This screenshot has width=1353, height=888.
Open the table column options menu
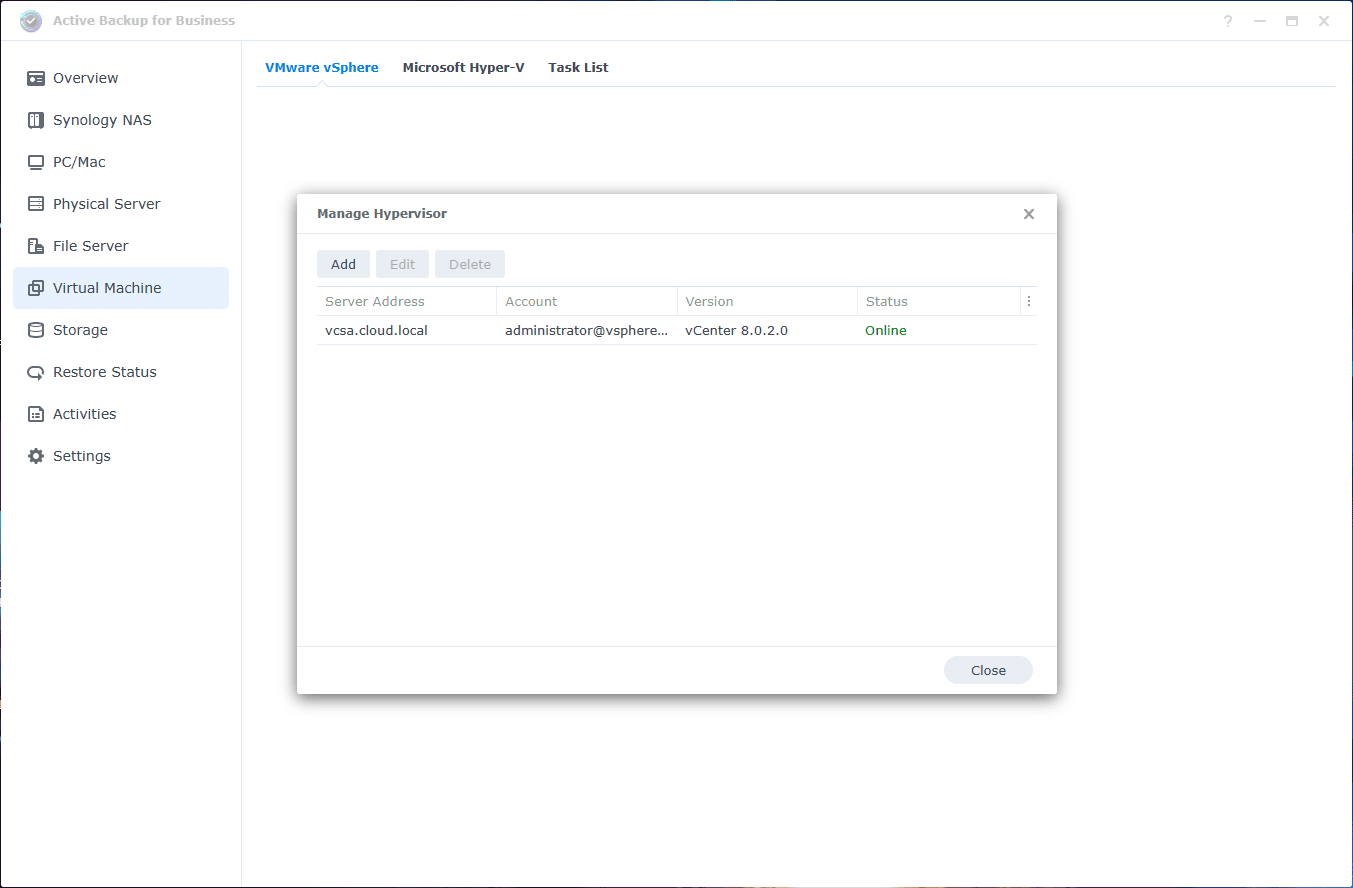pyautogui.click(x=1029, y=301)
